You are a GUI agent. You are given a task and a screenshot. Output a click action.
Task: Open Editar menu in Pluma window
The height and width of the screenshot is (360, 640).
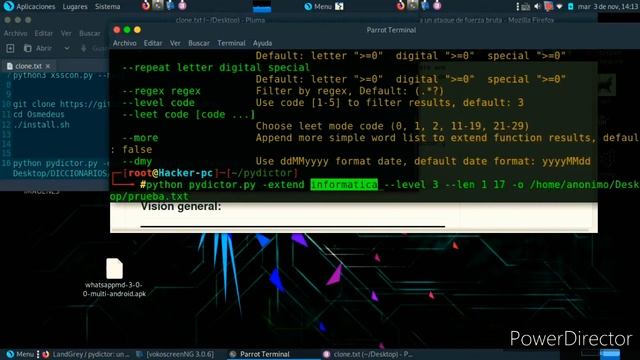tap(43, 33)
